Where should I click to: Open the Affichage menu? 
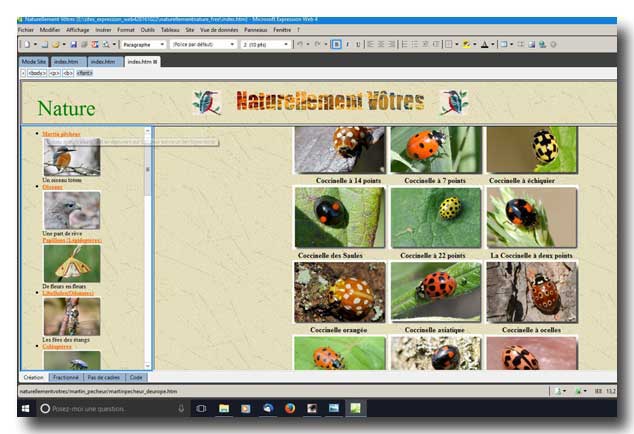pos(78,30)
